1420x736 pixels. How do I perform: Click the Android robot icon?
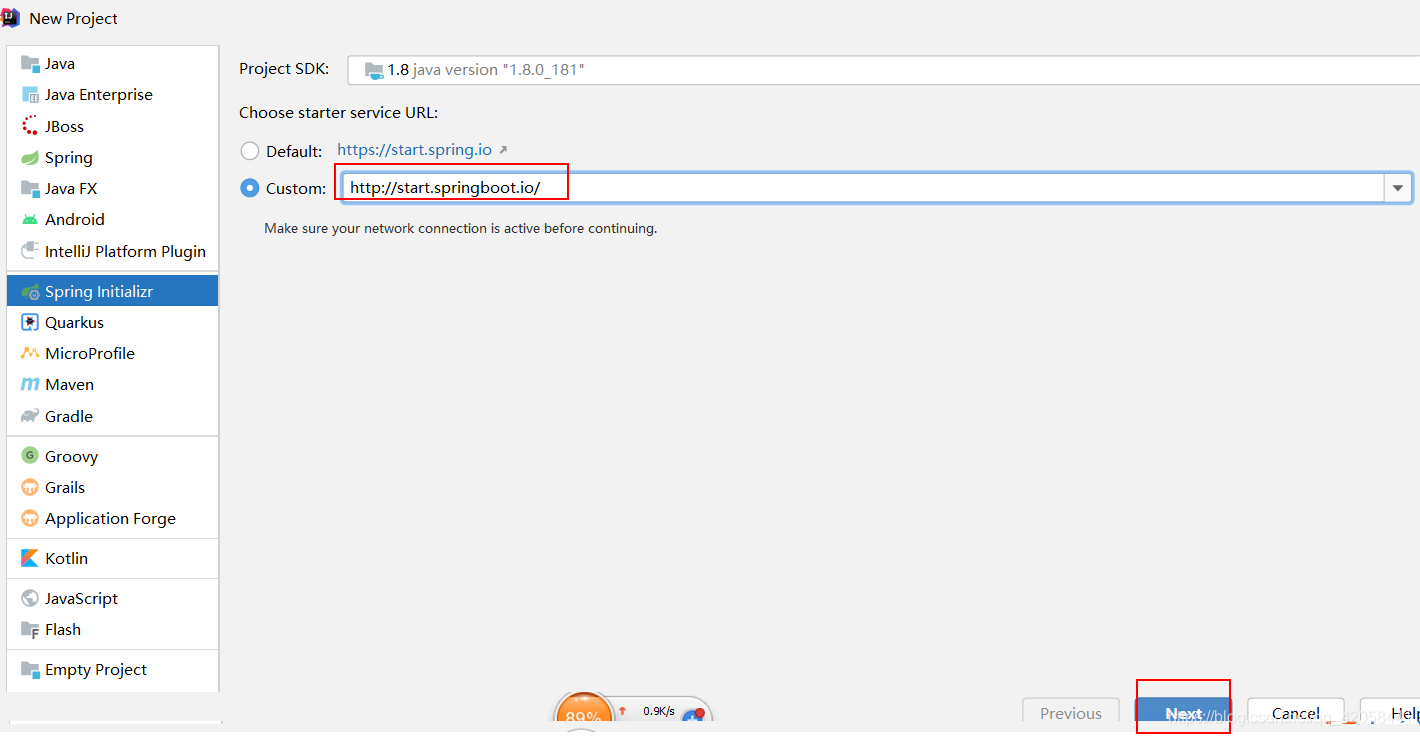[x=30, y=220]
